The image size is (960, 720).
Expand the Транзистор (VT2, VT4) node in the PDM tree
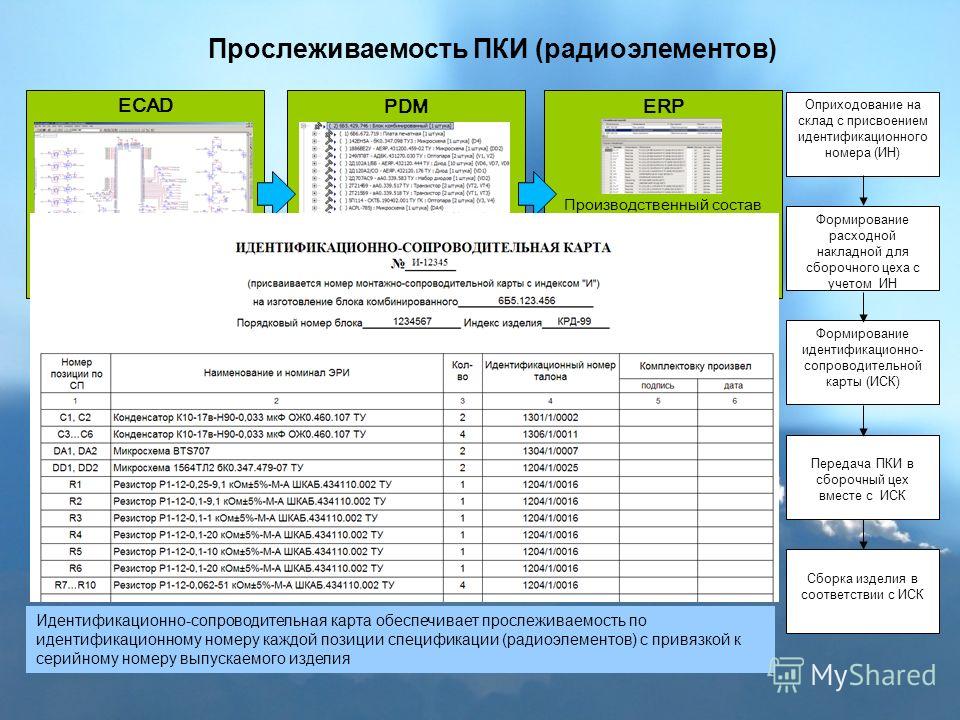(314, 186)
